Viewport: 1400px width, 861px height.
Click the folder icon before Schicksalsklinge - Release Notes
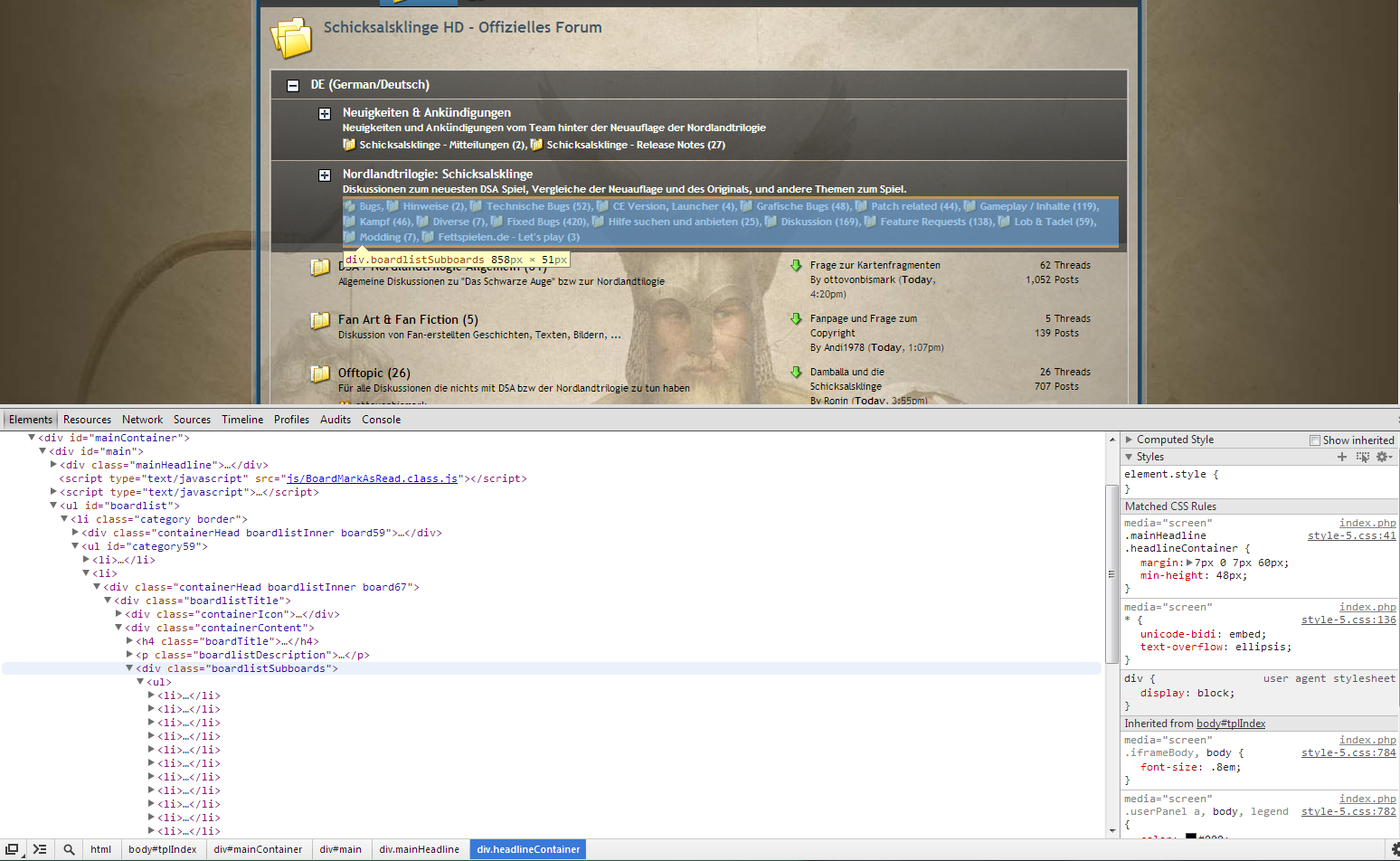[x=536, y=145]
